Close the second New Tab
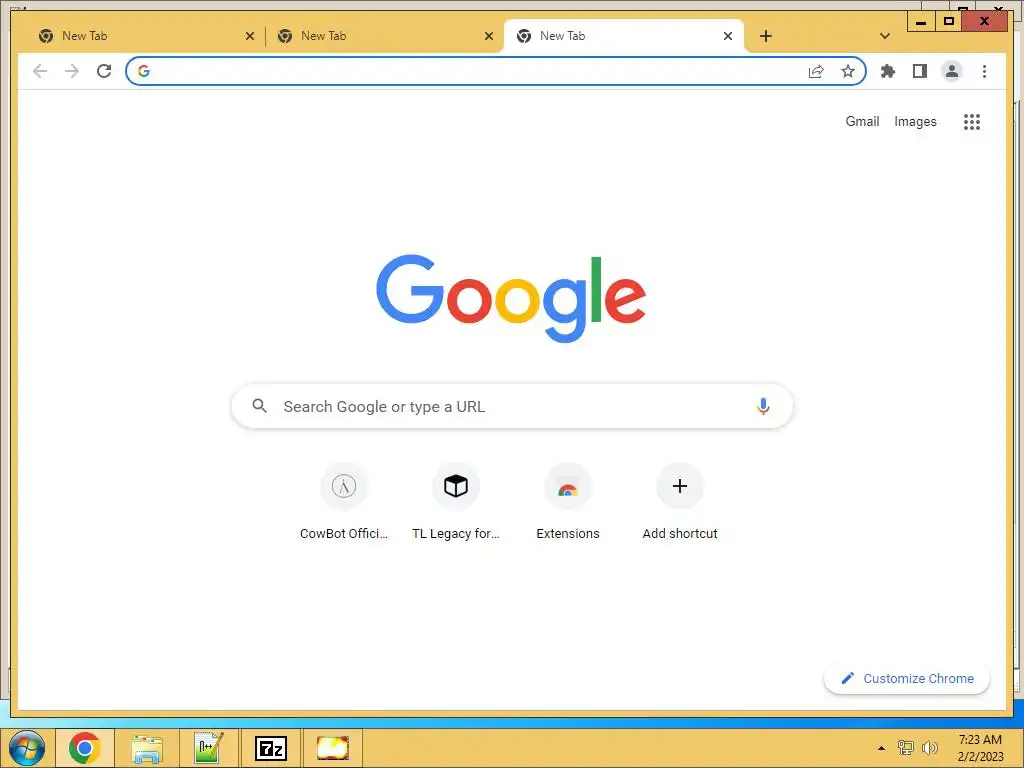This screenshot has height=768, width=1024. point(488,36)
